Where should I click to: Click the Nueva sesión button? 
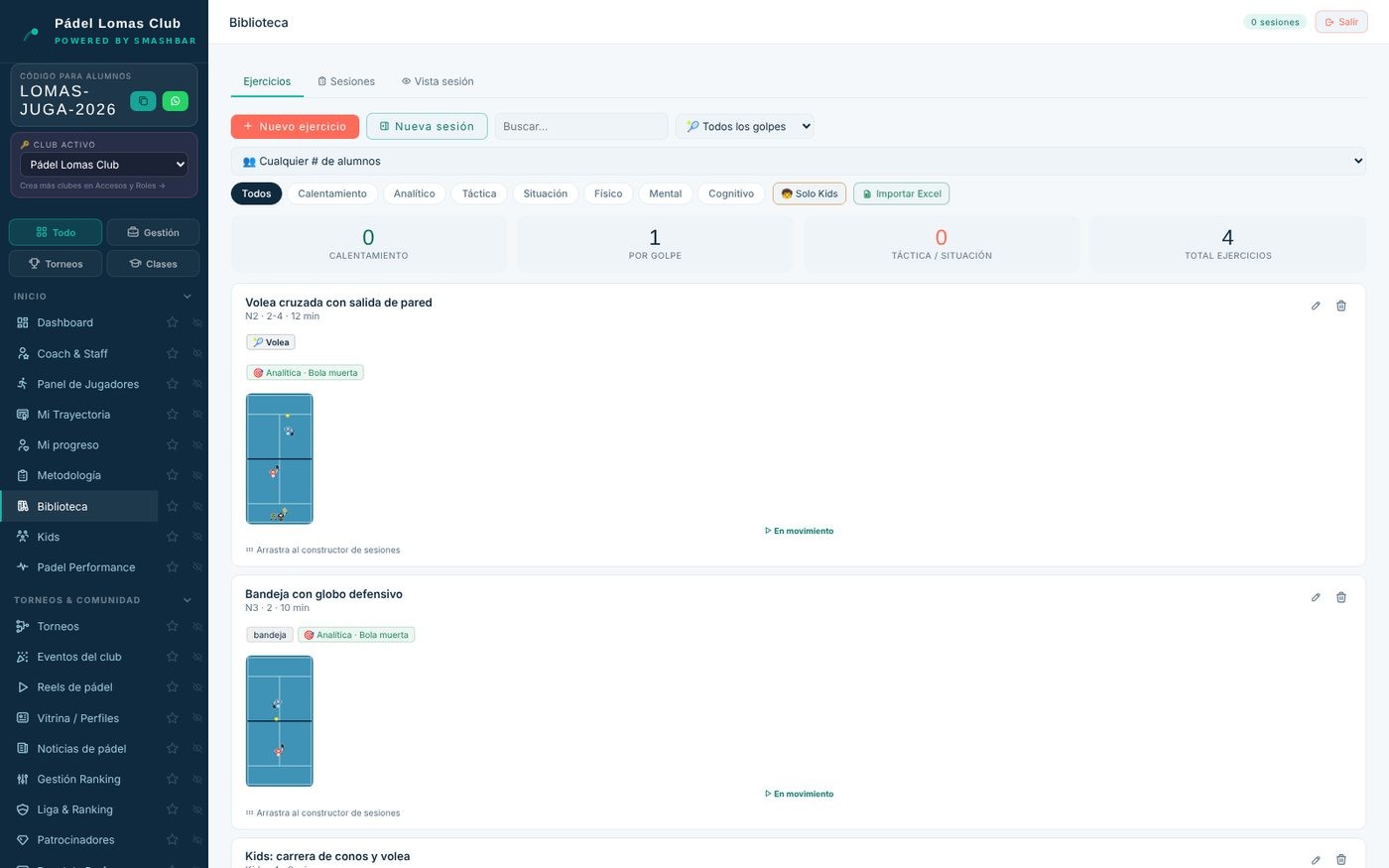(427, 126)
